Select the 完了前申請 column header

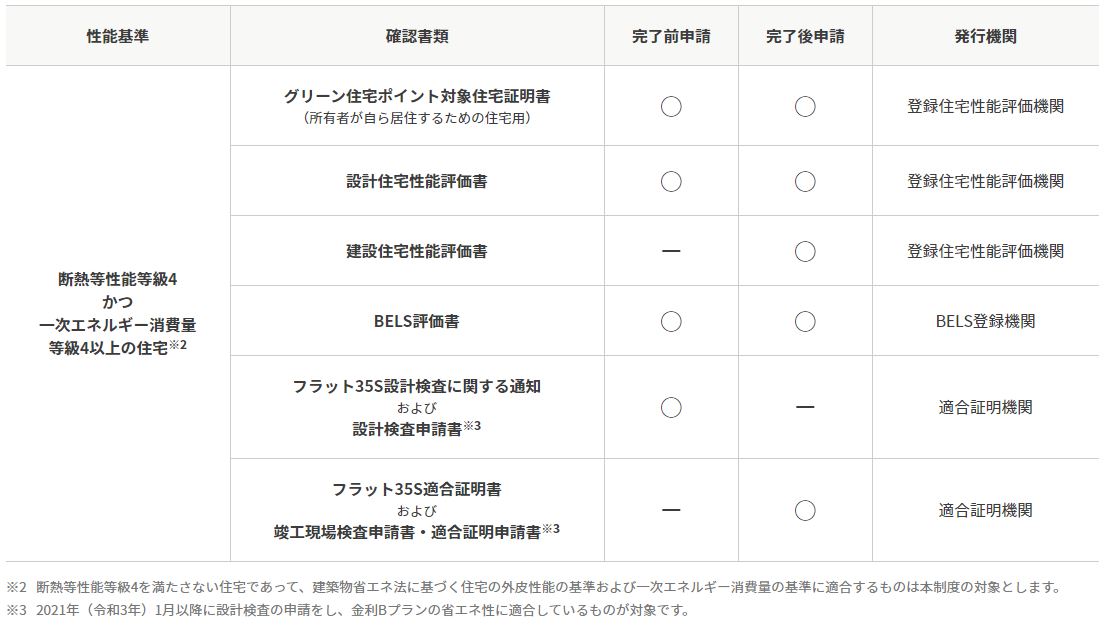[671, 36]
